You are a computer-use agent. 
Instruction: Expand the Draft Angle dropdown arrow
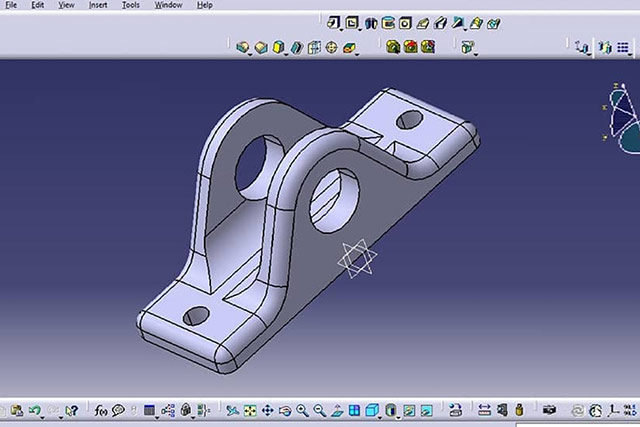pos(286,54)
